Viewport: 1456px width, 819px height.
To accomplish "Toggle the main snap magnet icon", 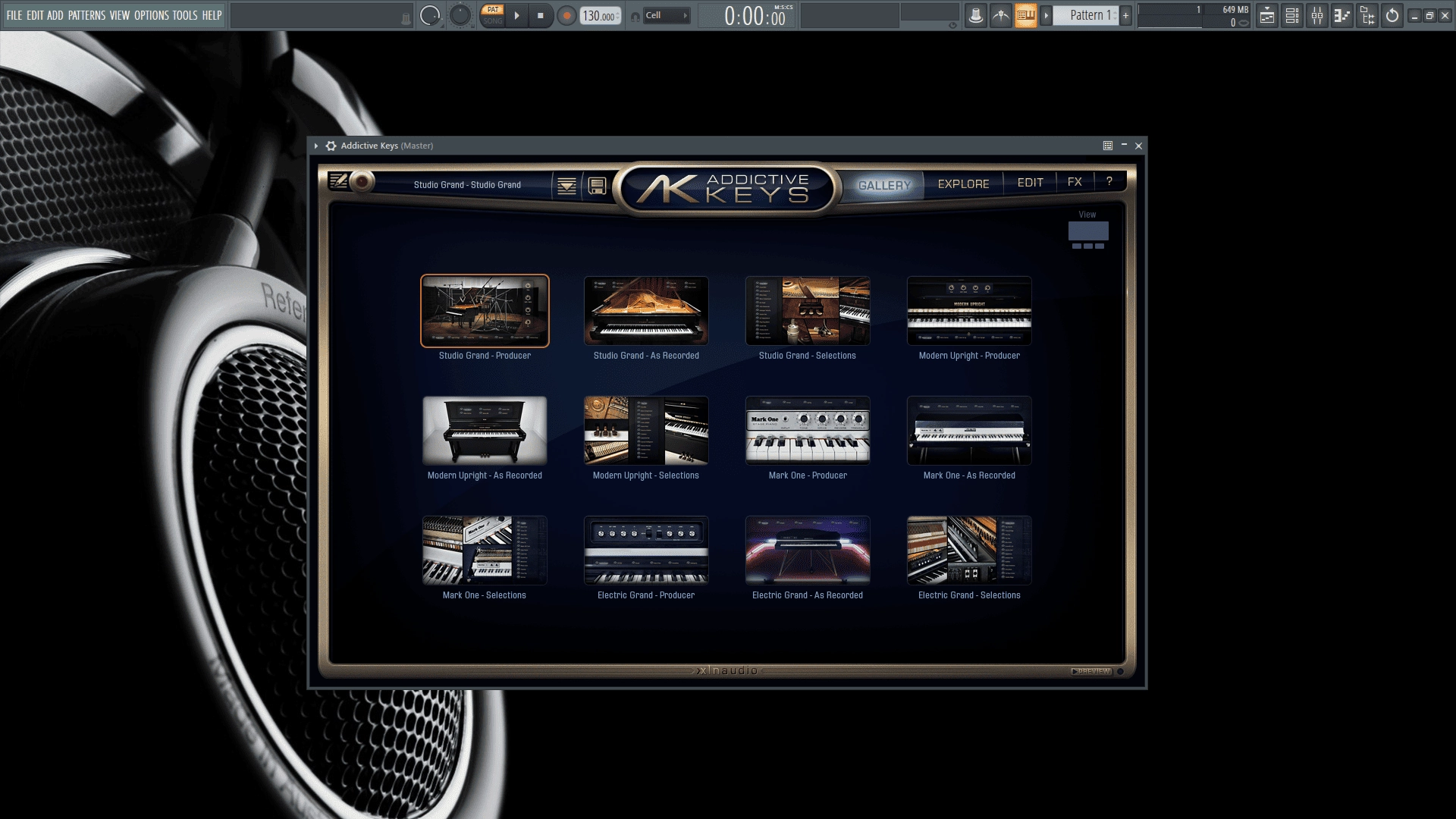I will click(x=635, y=16).
